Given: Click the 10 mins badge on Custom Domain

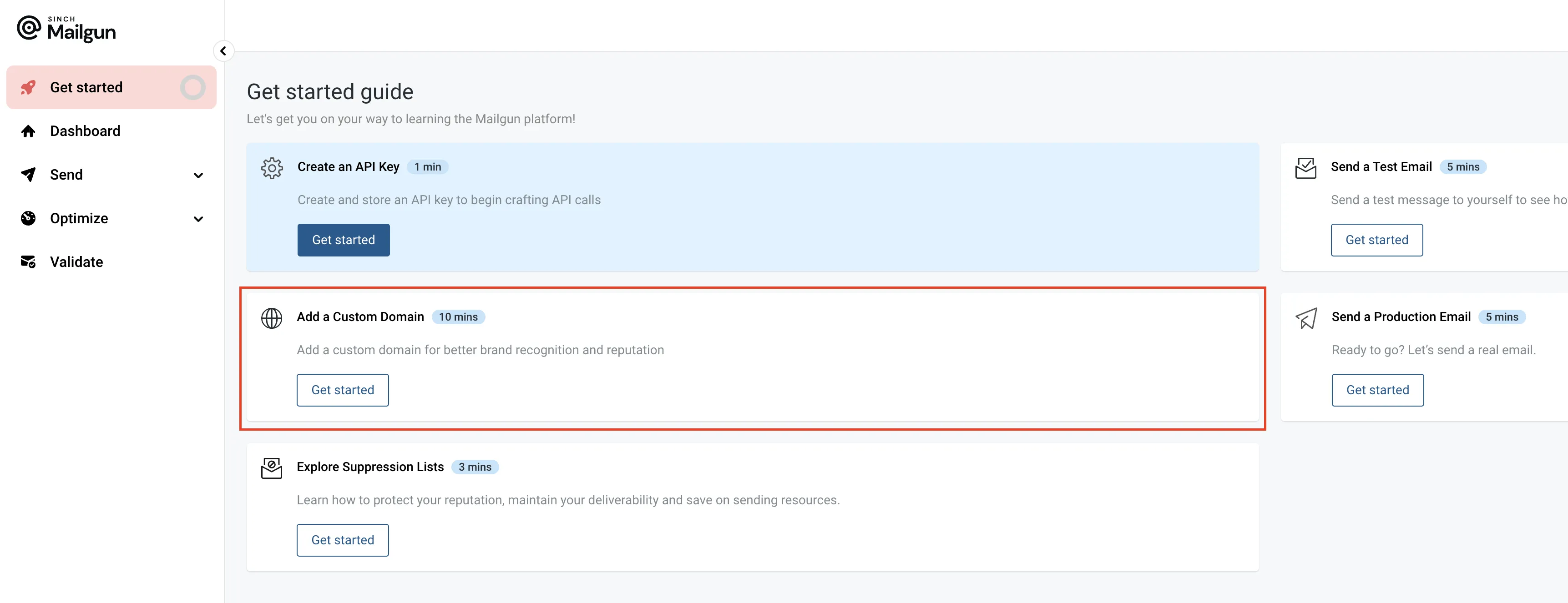Looking at the screenshot, I should tap(458, 317).
